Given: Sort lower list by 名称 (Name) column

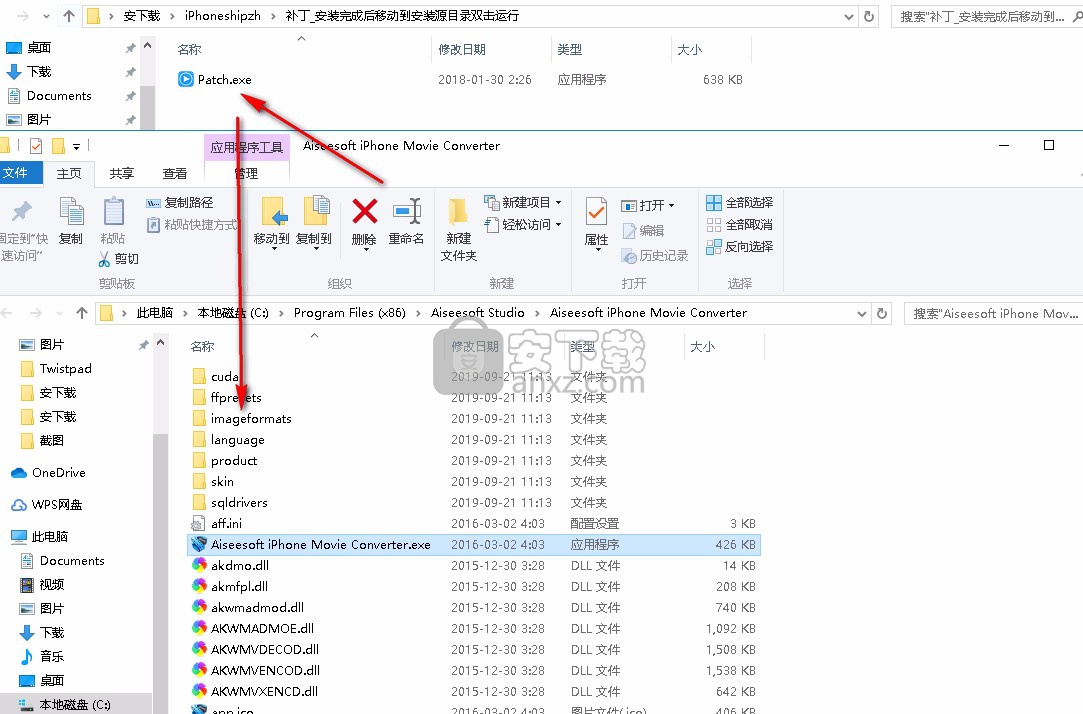Looking at the screenshot, I should [x=202, y=347].
